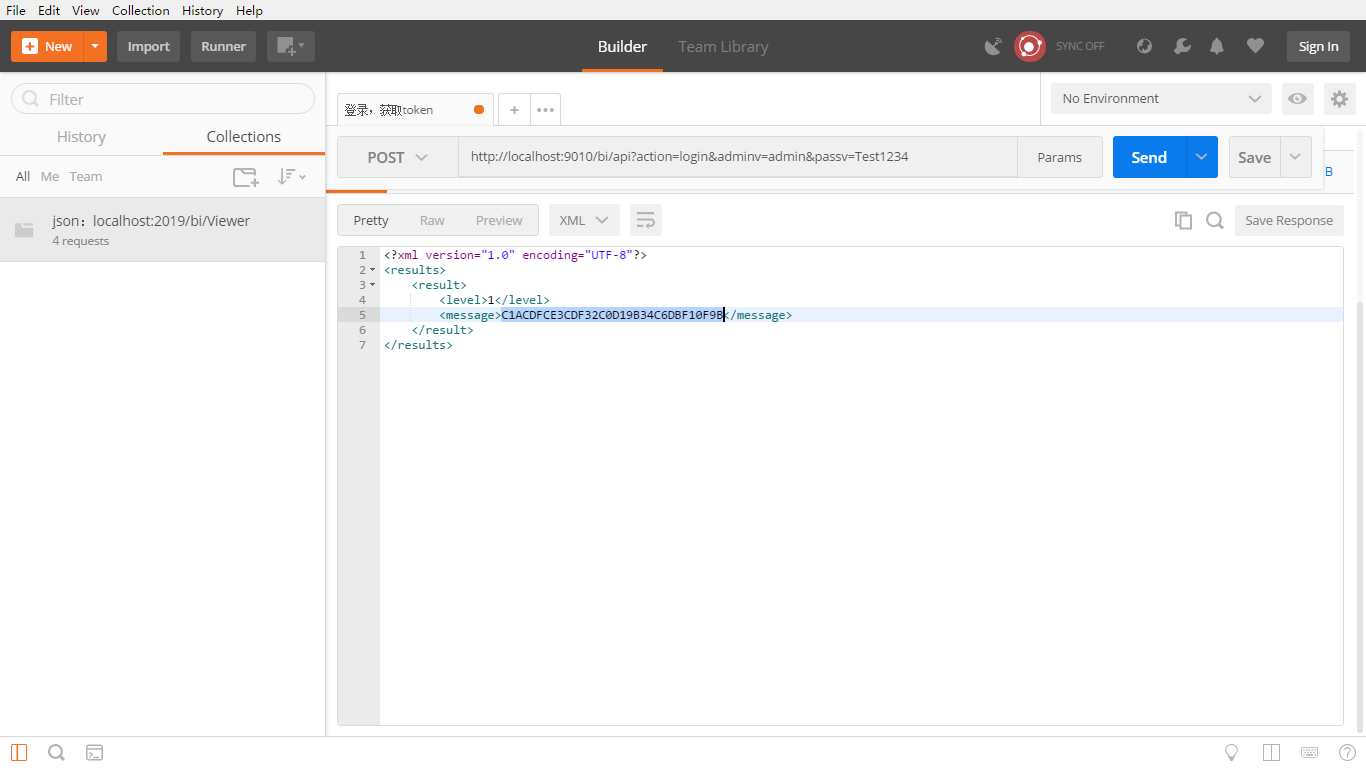Click the red sync status icon
Image resolution: width=1366 pixels, height=768 pixels.
pyautogui.click(x=1030, y=46)
